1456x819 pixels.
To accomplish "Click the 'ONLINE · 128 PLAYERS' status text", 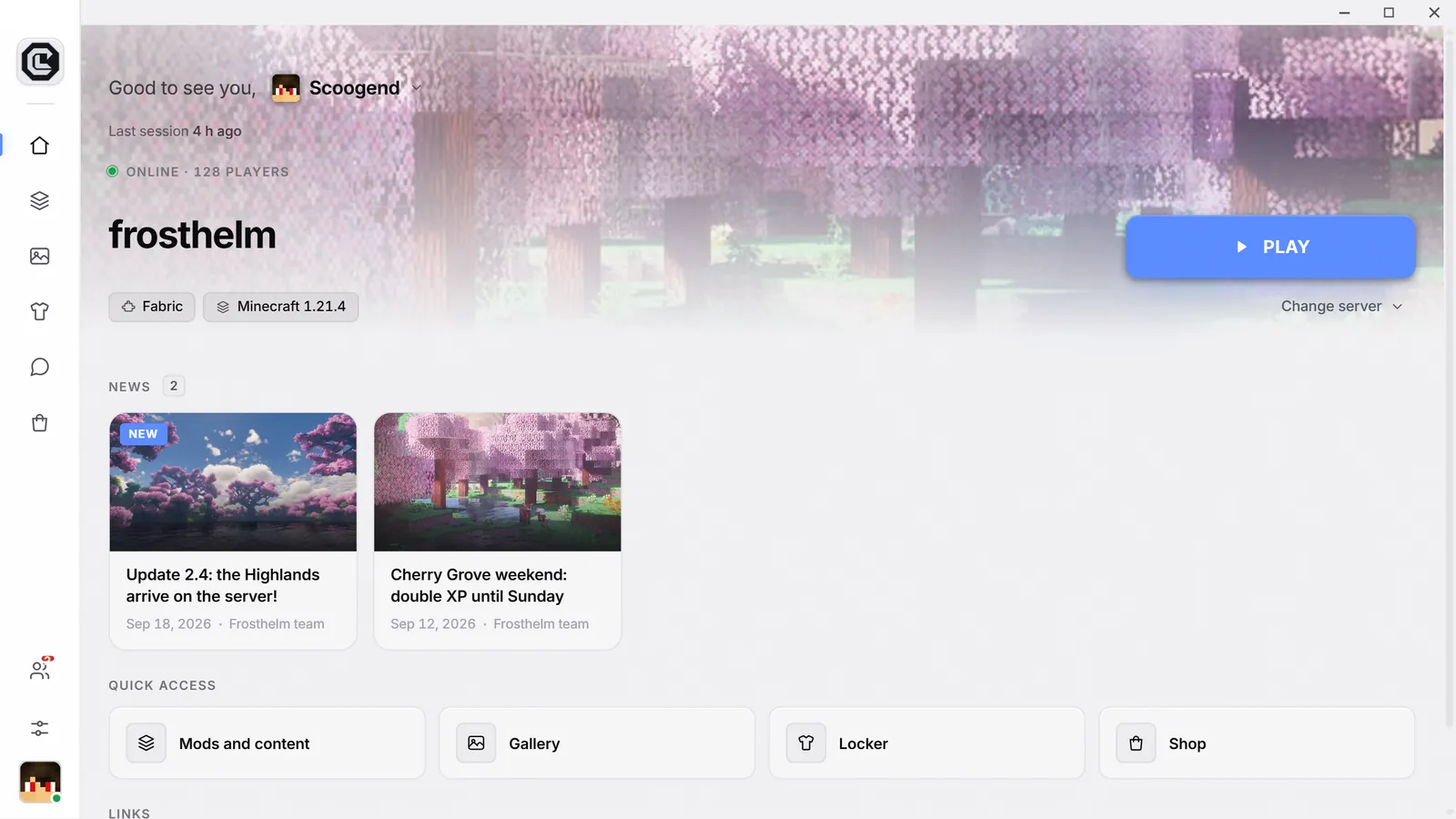I will click(207, 172).
